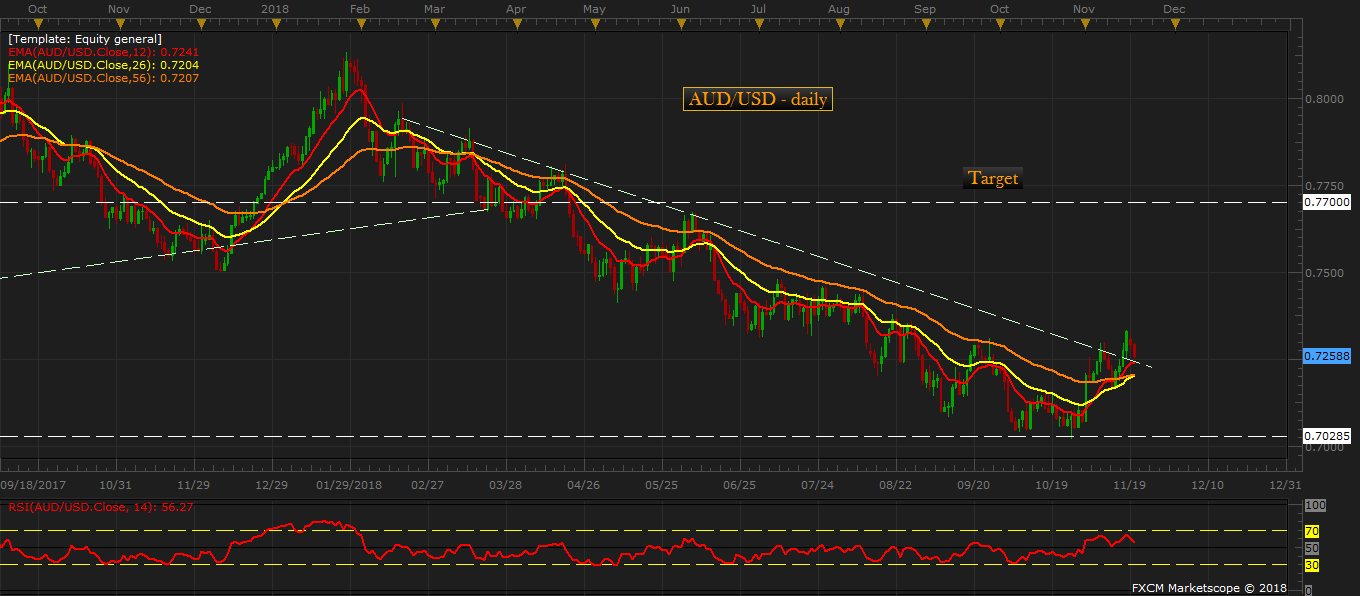1360x596 pixels.
Task: Click the 0.8000 price axis label
Action: pyautogui.click(x=1324, y=99)
